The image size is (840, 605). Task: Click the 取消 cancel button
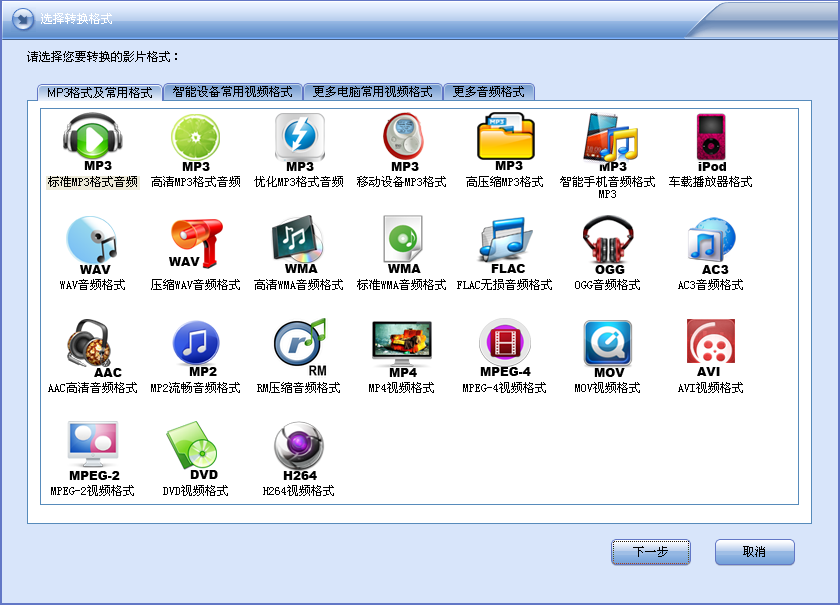point(754,552)
